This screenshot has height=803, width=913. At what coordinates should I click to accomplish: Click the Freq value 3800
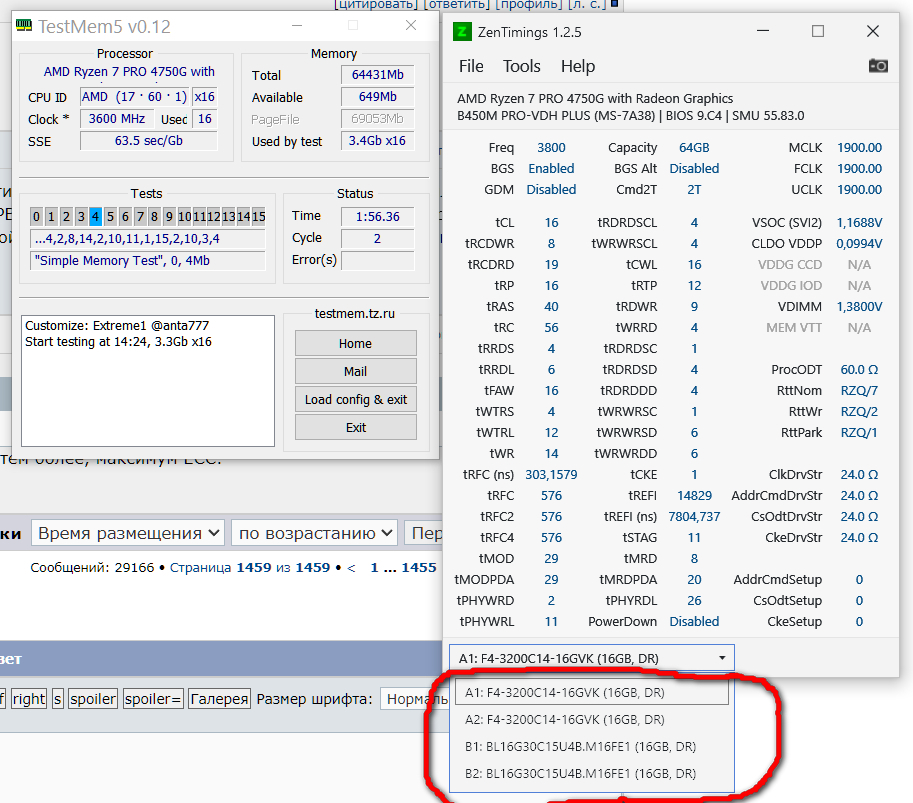coord(551,147)
